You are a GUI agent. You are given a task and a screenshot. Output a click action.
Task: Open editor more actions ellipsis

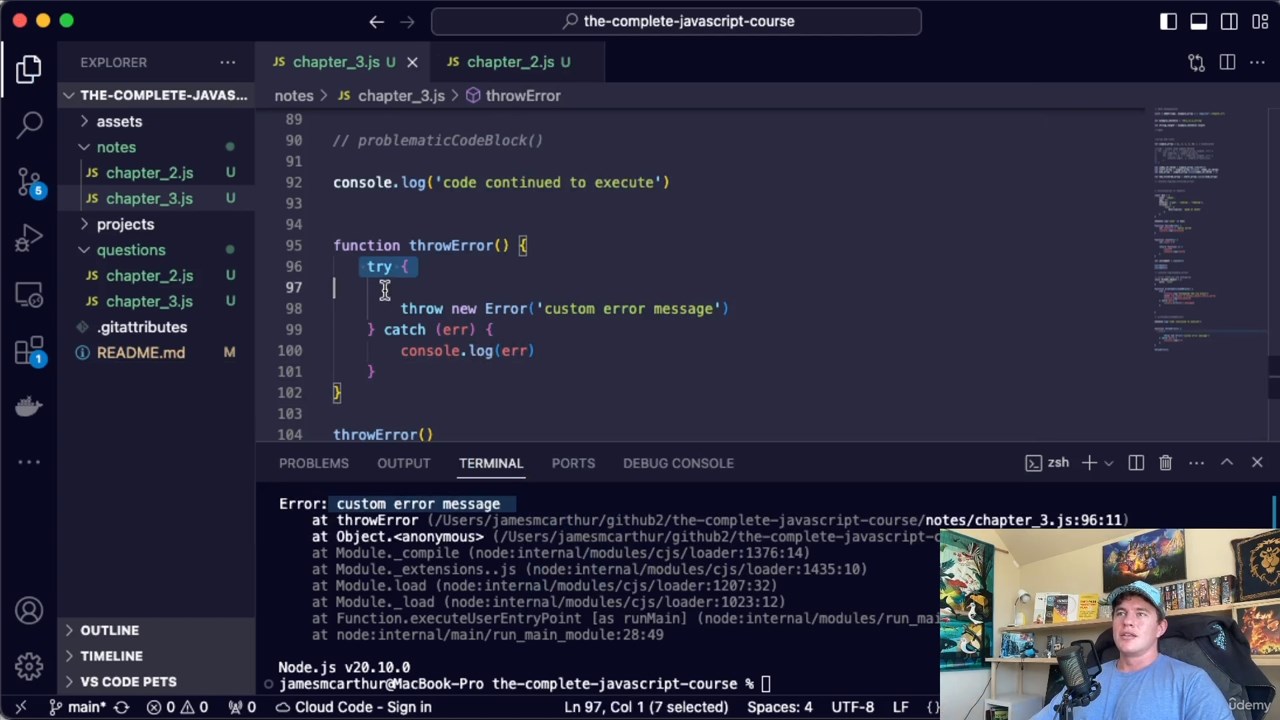[1257, 62]
